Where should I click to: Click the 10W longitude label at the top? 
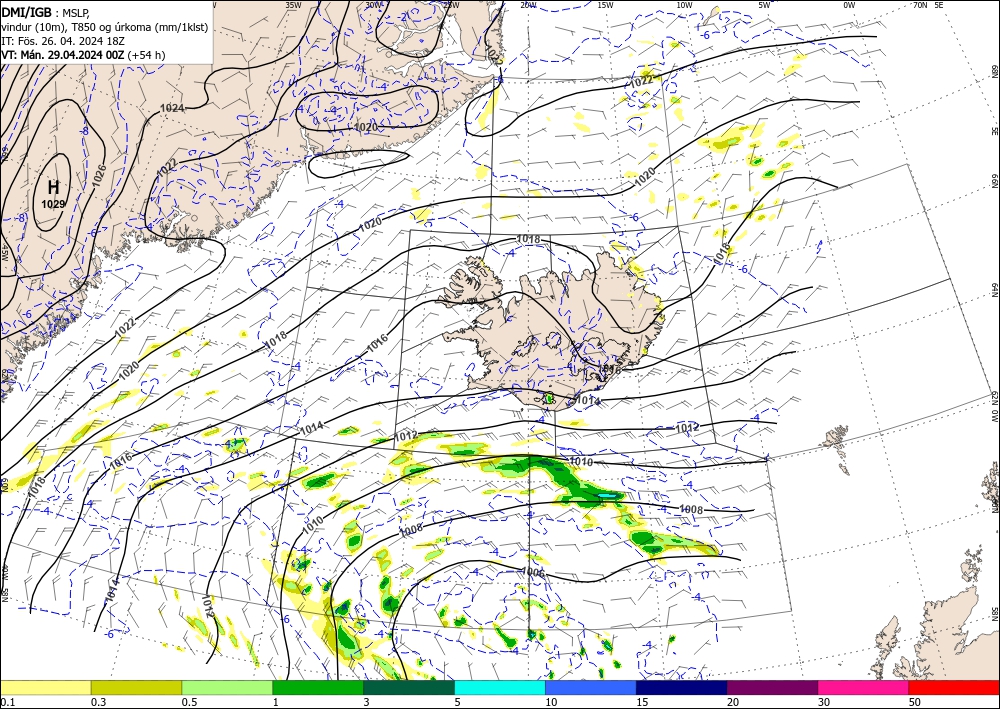(684, 4)
